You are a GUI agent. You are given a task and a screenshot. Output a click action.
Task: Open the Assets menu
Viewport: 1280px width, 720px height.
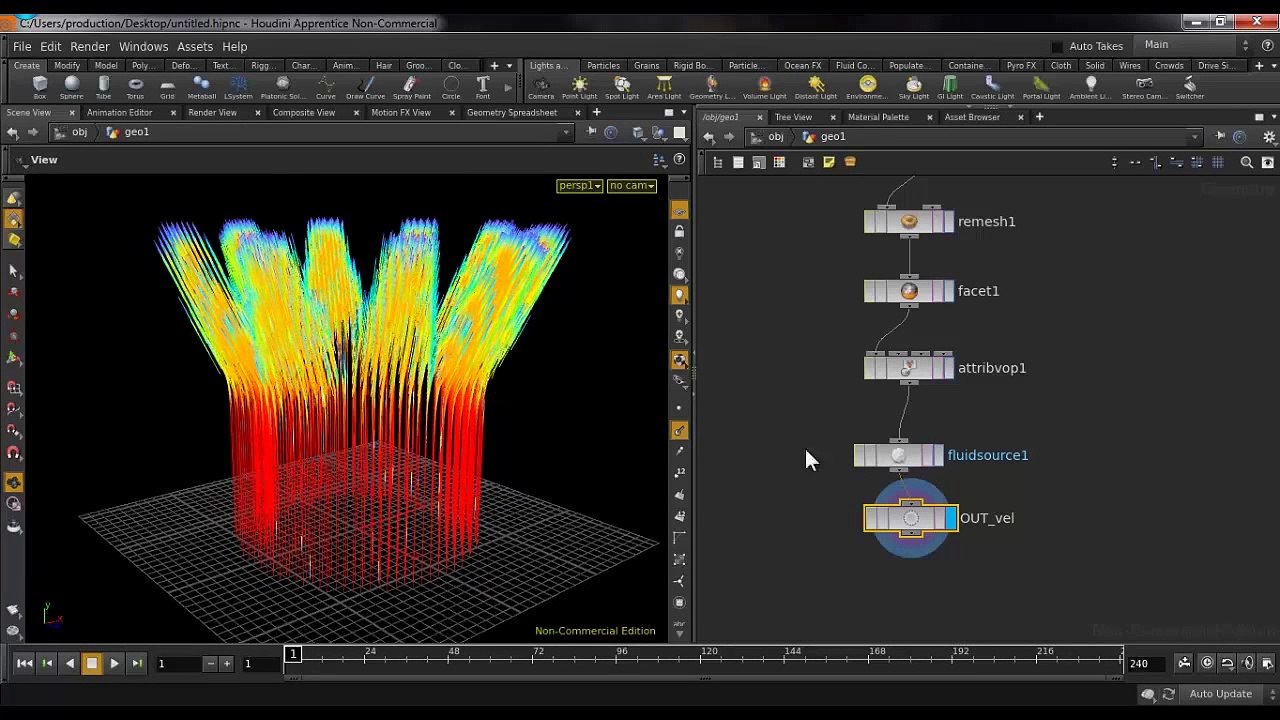[195, 46]
